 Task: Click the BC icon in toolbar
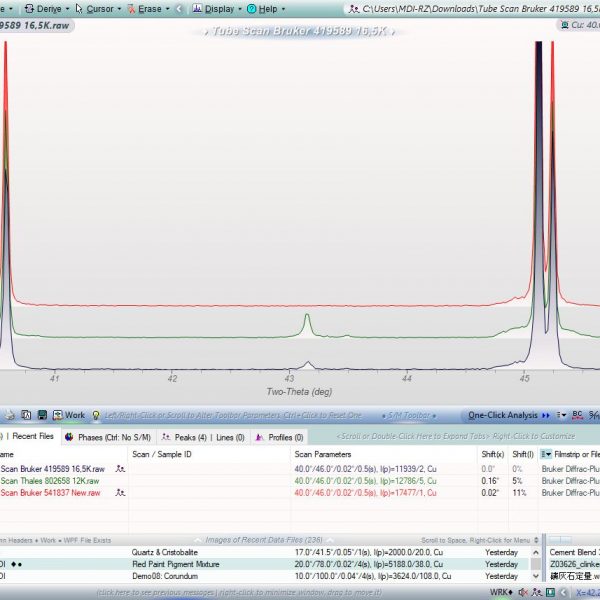click(x=576, y=415)
